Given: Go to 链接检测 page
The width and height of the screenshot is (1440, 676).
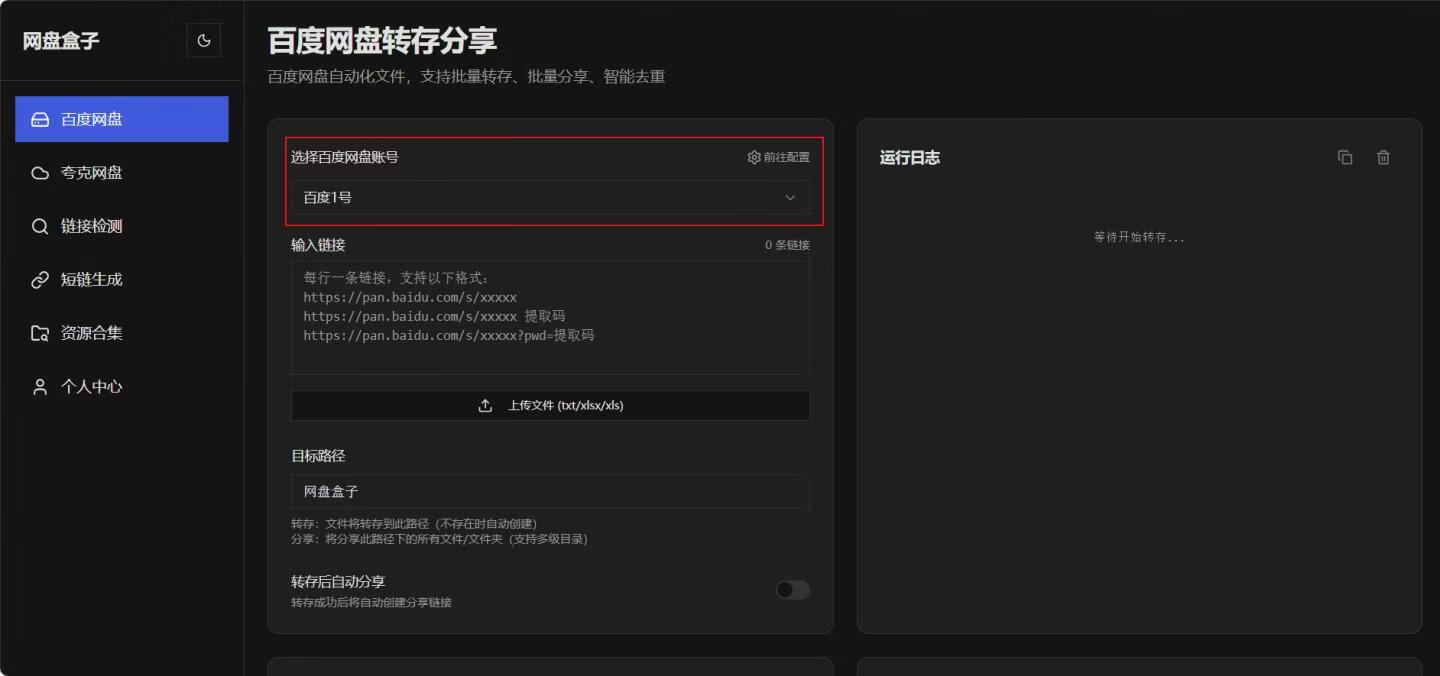Looking at the screenshot, I should pos(122,226).
